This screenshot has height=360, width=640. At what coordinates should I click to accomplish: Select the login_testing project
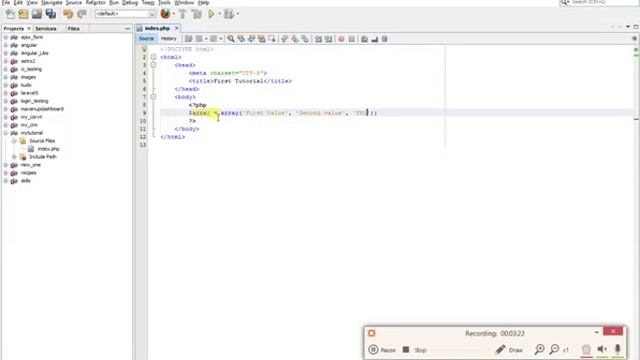click(x=34, y=101)
